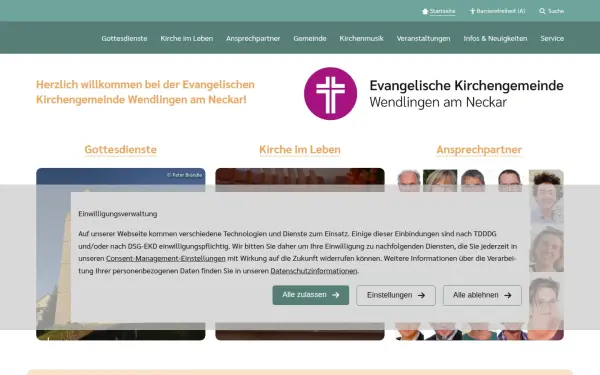Open the Ansprechpartner portraits collage image
The width and height of the screenshot is (600, 375).
(x=479, y=254)
